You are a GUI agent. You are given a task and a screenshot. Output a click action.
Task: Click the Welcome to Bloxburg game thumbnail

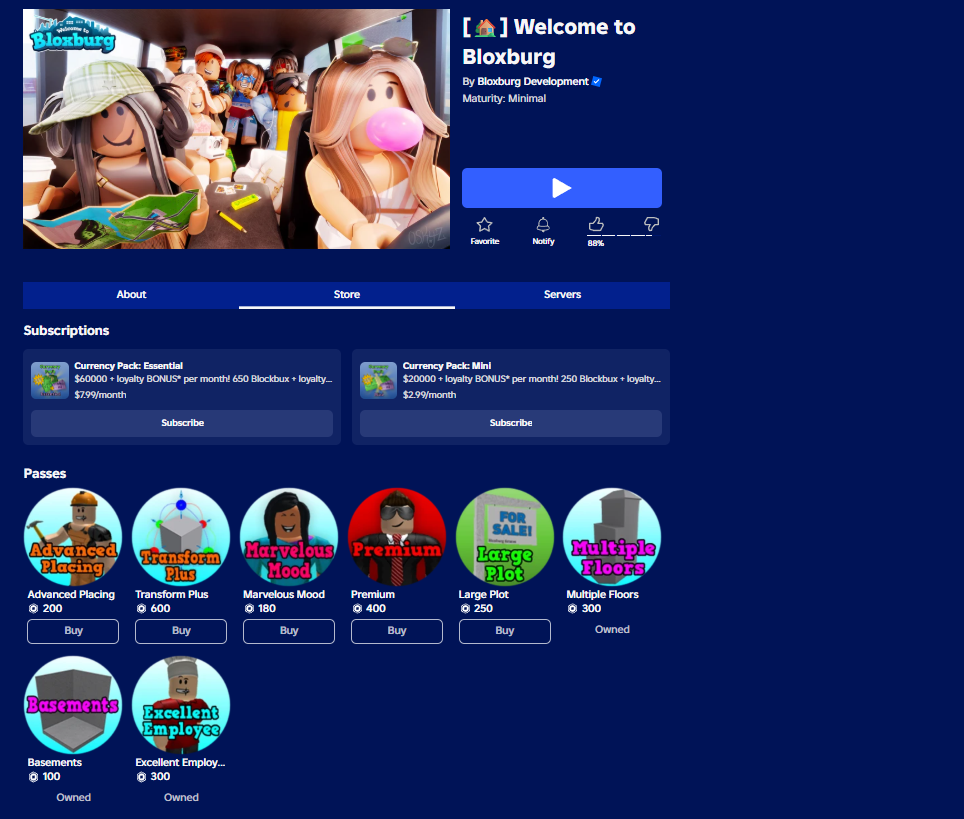[237, 129]
